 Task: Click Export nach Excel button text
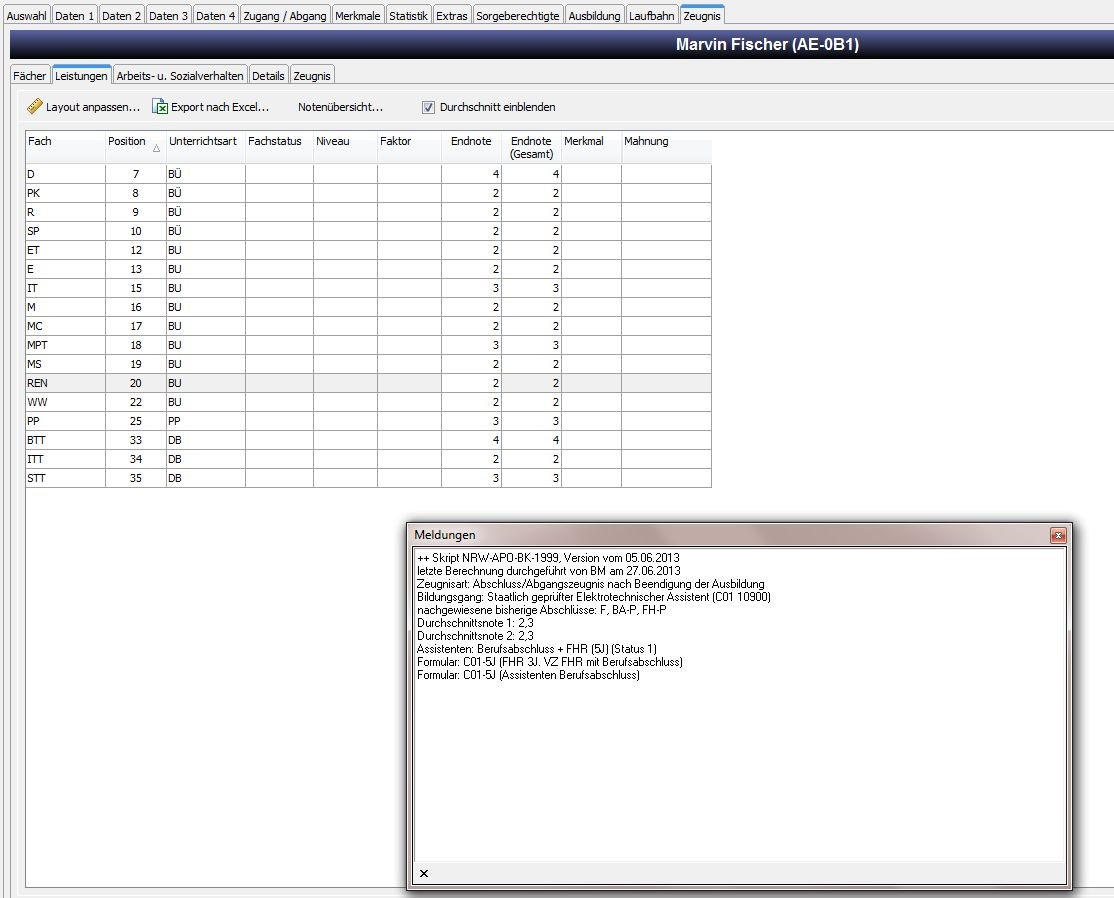220,107
